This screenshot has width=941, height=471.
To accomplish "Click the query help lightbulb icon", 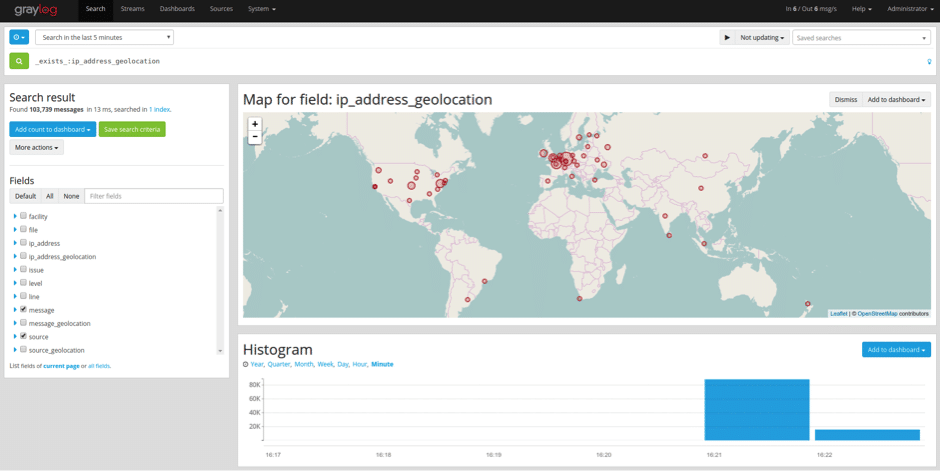I will tap(929, 62).
